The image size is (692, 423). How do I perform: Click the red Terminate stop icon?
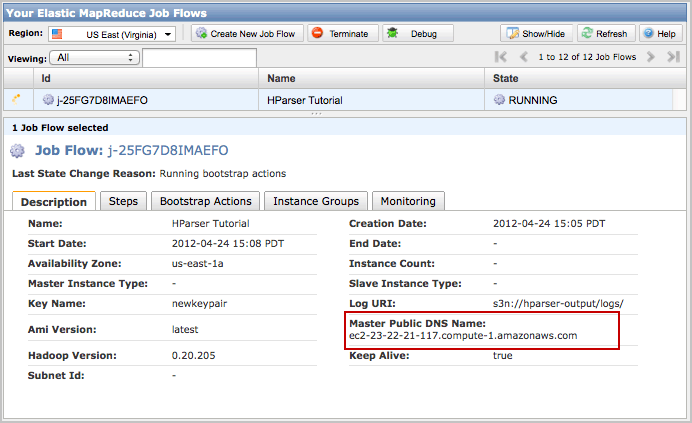click(317, 33)
